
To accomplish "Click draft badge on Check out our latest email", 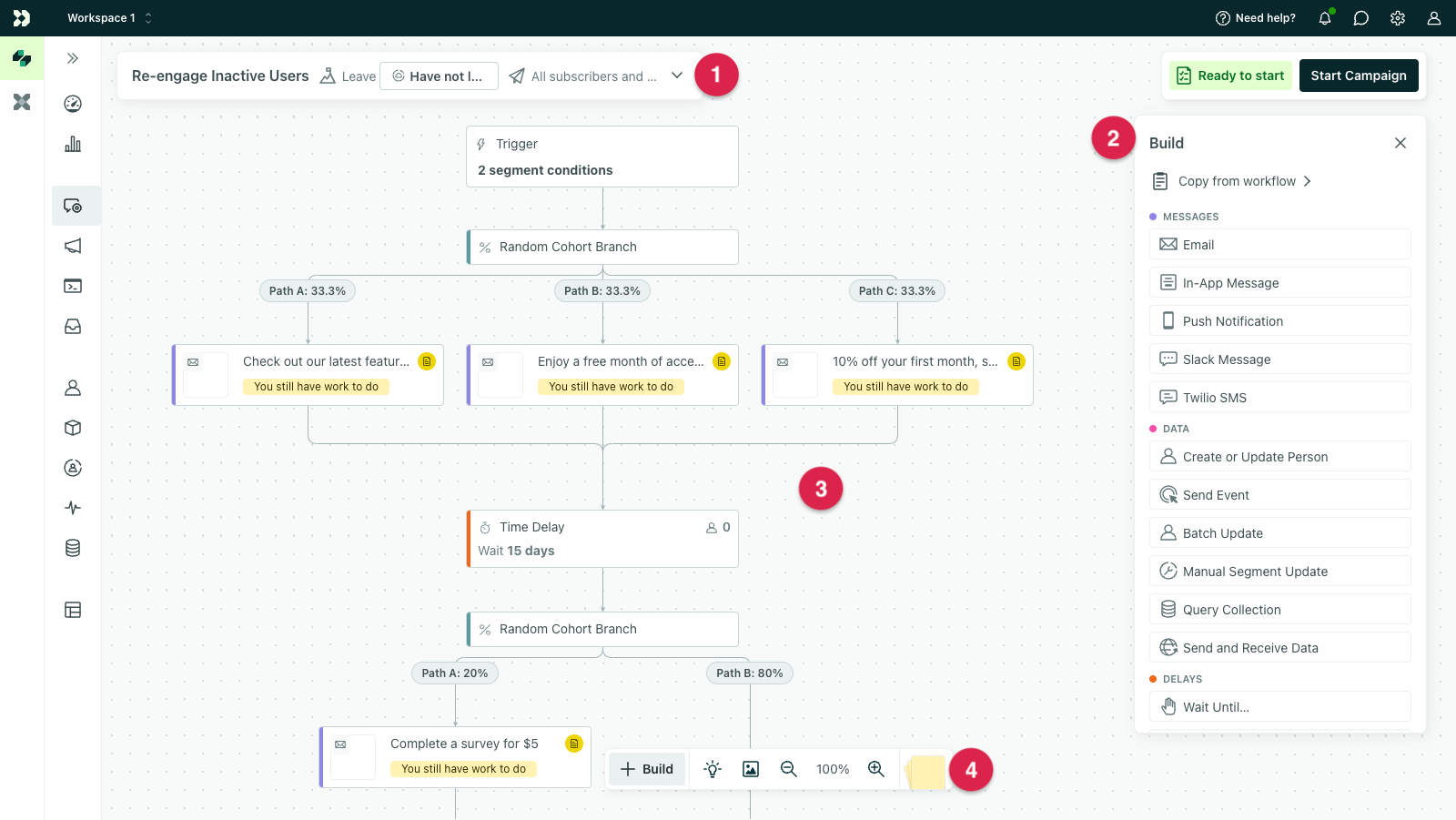I will click(x=427, y=361).
